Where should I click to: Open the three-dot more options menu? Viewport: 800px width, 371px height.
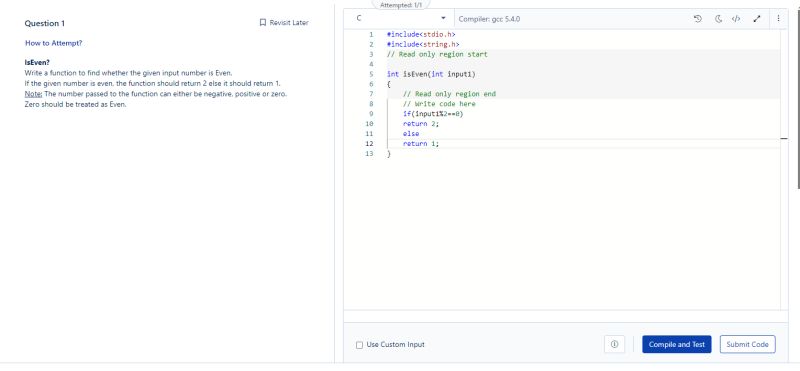[778, 18]
